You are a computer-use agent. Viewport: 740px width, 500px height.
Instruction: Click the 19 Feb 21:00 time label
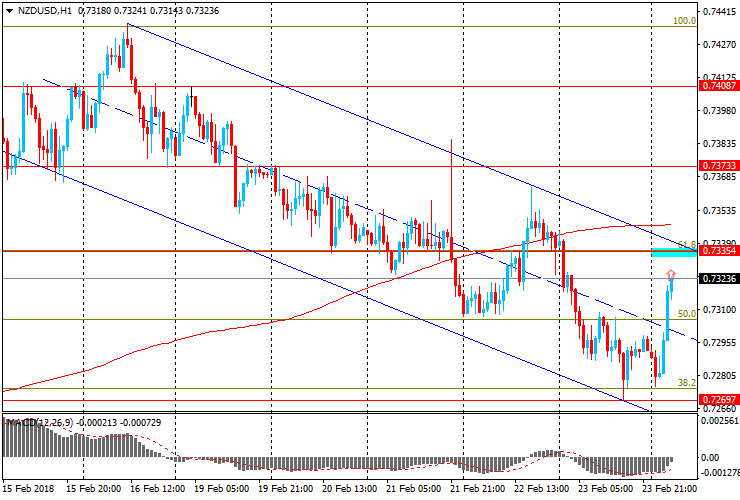pos(286,488)
